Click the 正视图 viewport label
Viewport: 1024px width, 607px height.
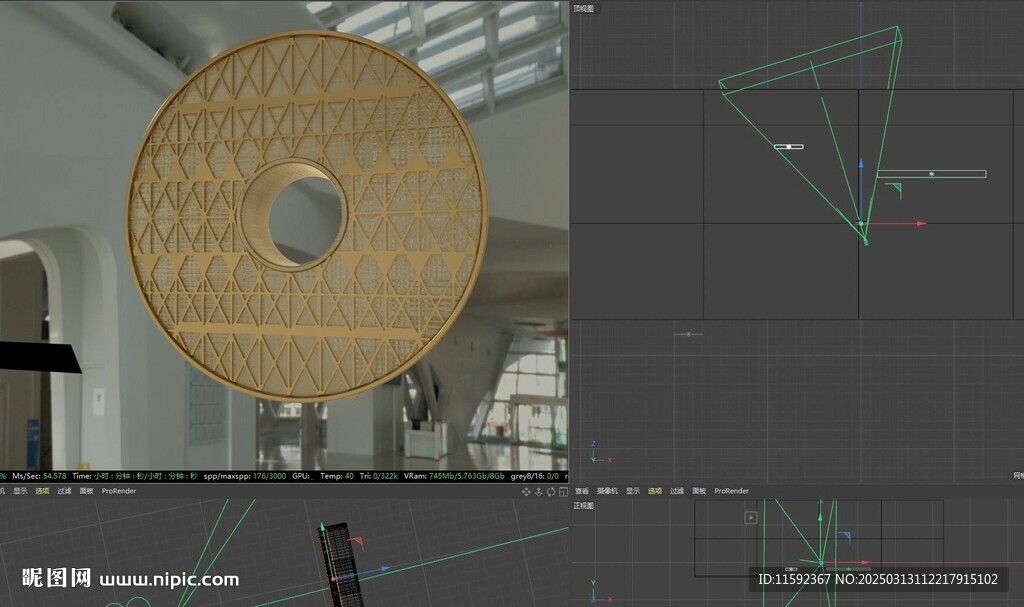(x=584, y=506)
